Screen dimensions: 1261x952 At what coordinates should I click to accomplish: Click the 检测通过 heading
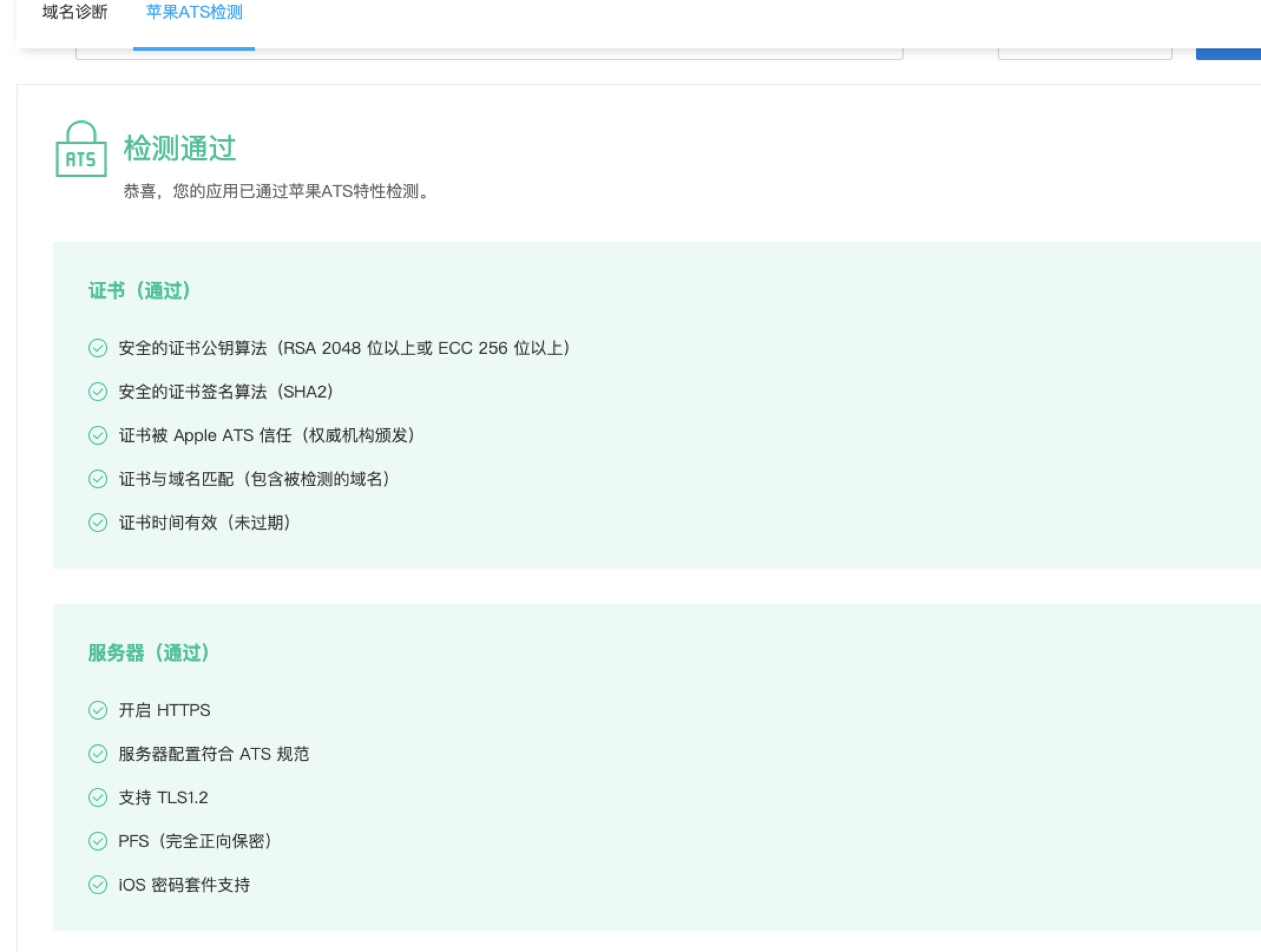[x=180, y=148]
